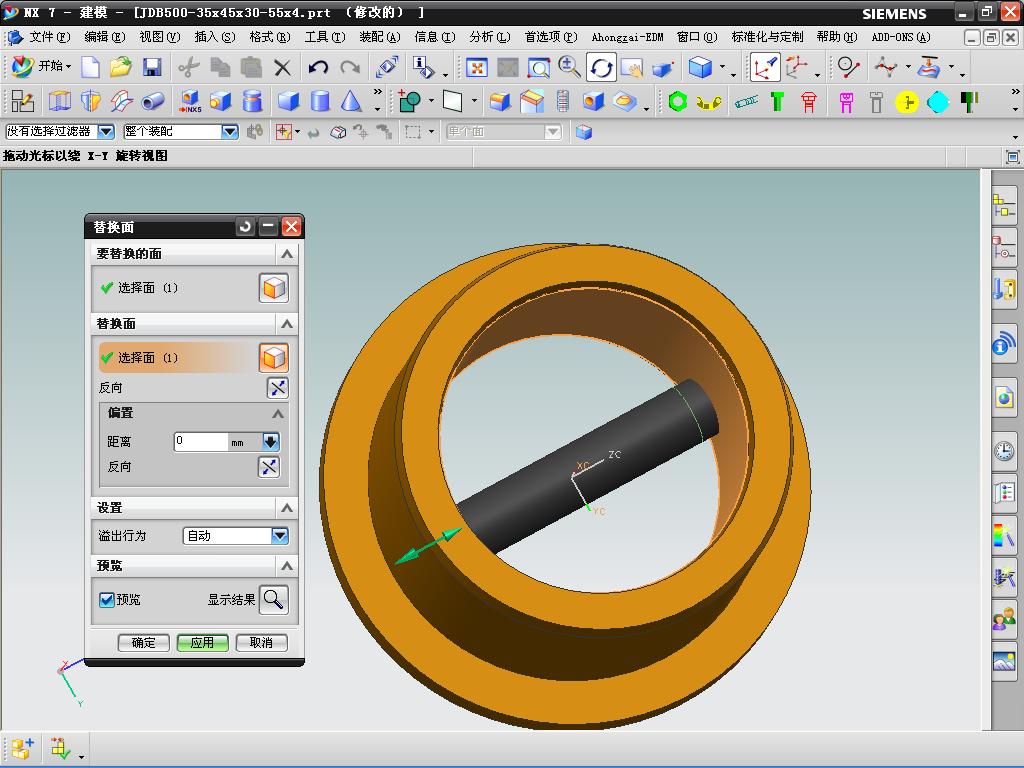Screen dimensions: 1024x768
Task: Select the Cone primitive icon
Action: 351,101
